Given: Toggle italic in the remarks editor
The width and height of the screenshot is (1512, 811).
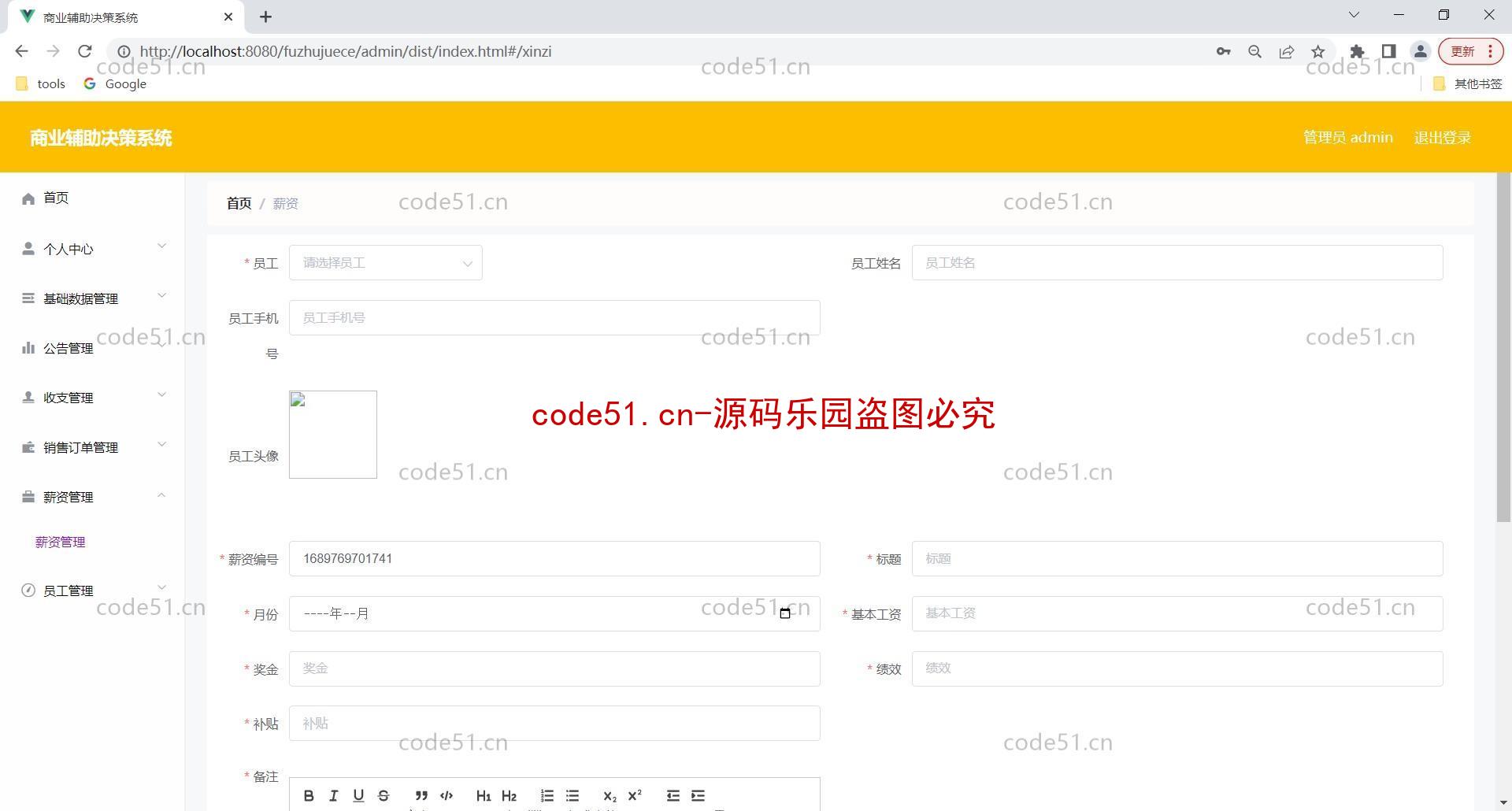Looking at the screenshot, I should [x=334, y=795].
